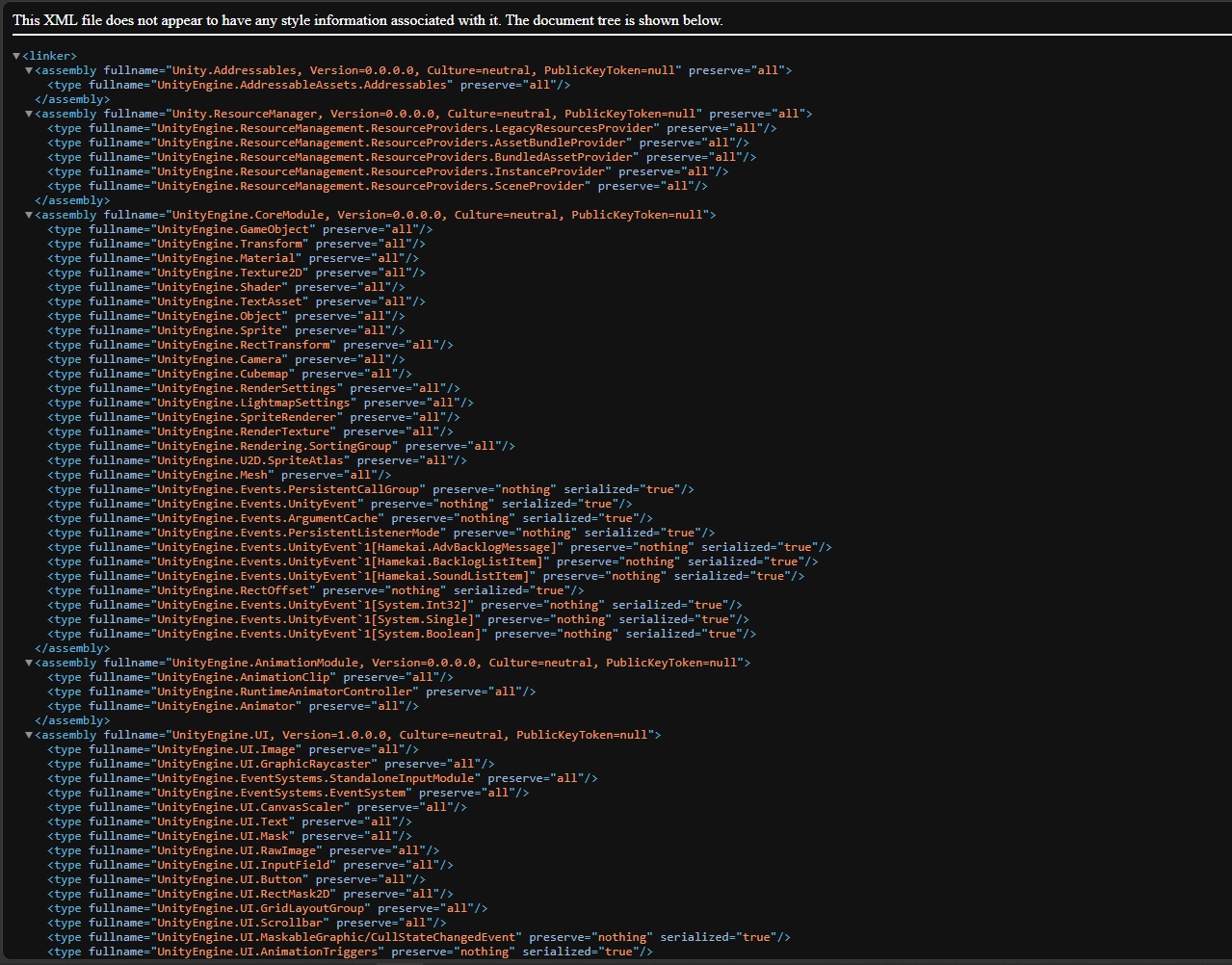Collapse the Unity.ResourceManager assembly node
Screen dimensions: 1232x965
[x=29, y=114]
